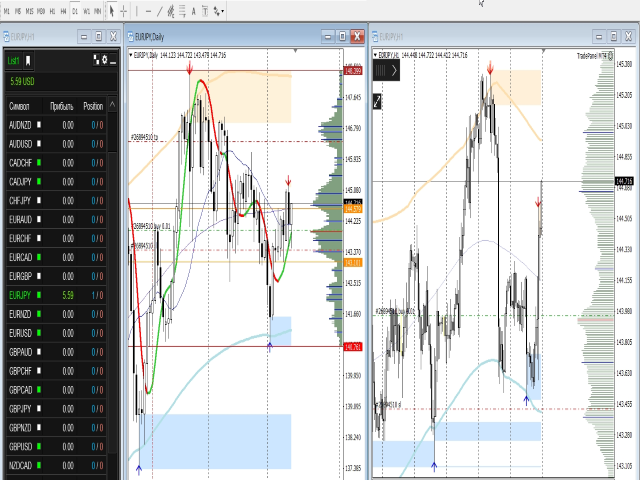Open the panel settings gear

pos(105,60)
